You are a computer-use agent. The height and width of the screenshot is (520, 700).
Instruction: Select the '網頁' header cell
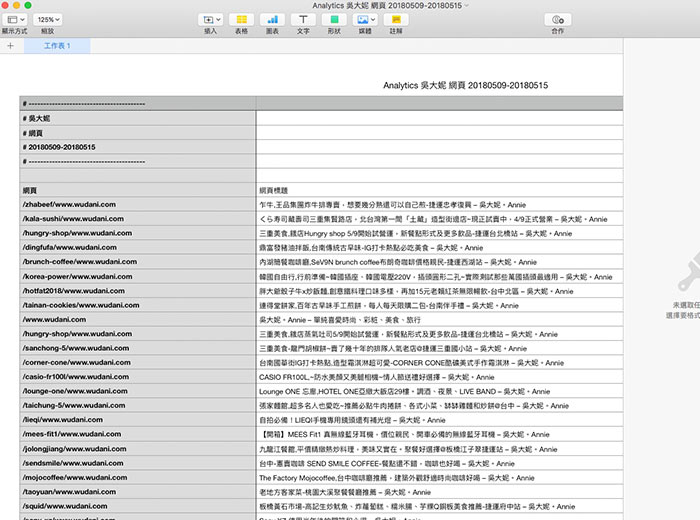coord(138,190)
